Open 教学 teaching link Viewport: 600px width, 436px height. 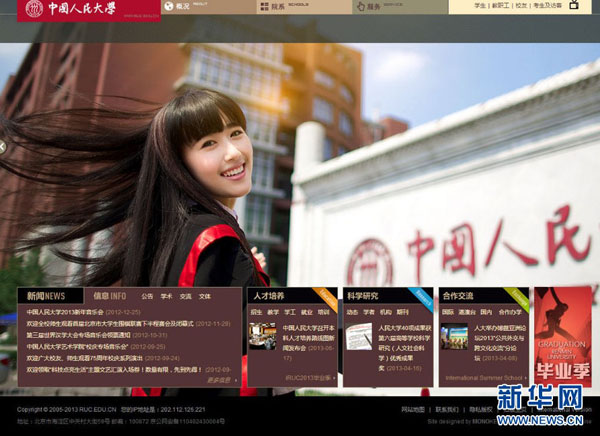coord(273,312)
